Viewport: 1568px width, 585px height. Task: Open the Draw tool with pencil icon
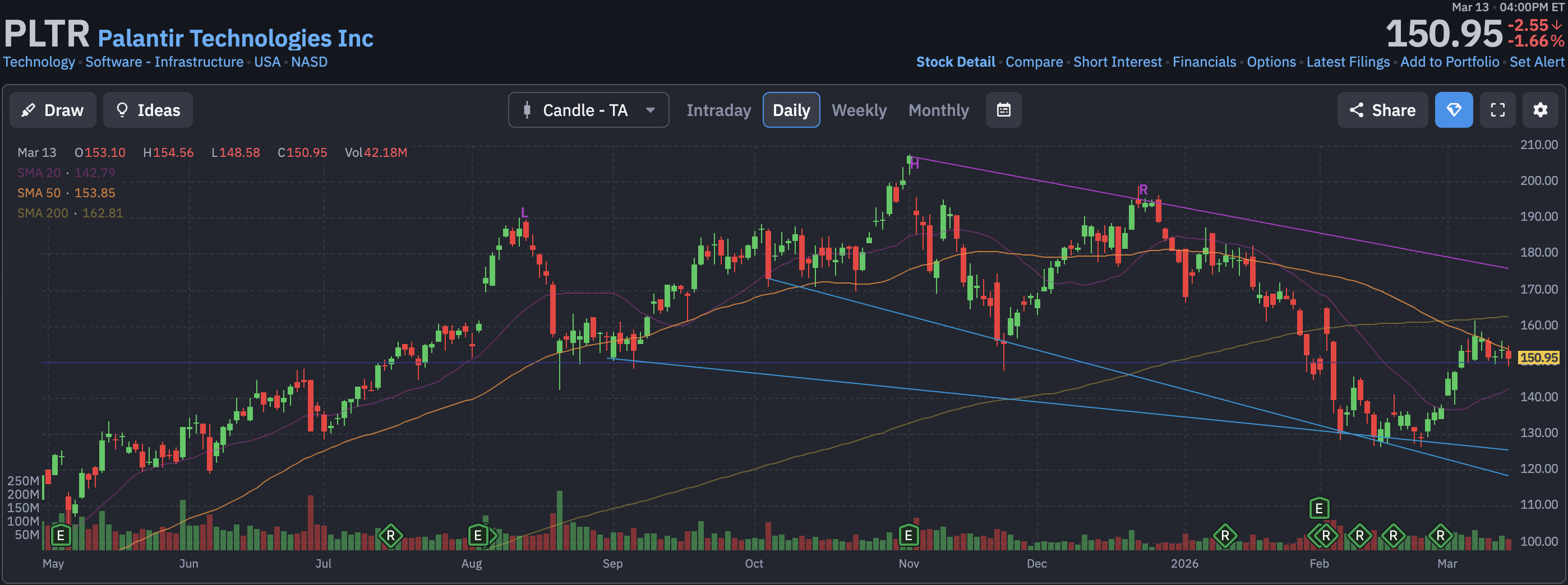[x=53, y=110]
